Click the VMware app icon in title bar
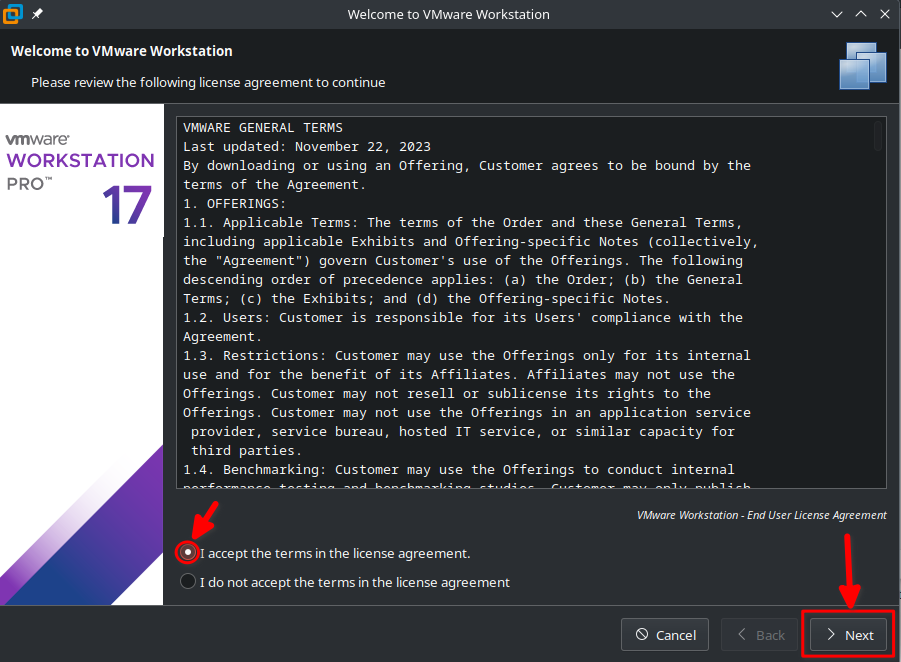The image size is (901, 662). tap(14, 15)
